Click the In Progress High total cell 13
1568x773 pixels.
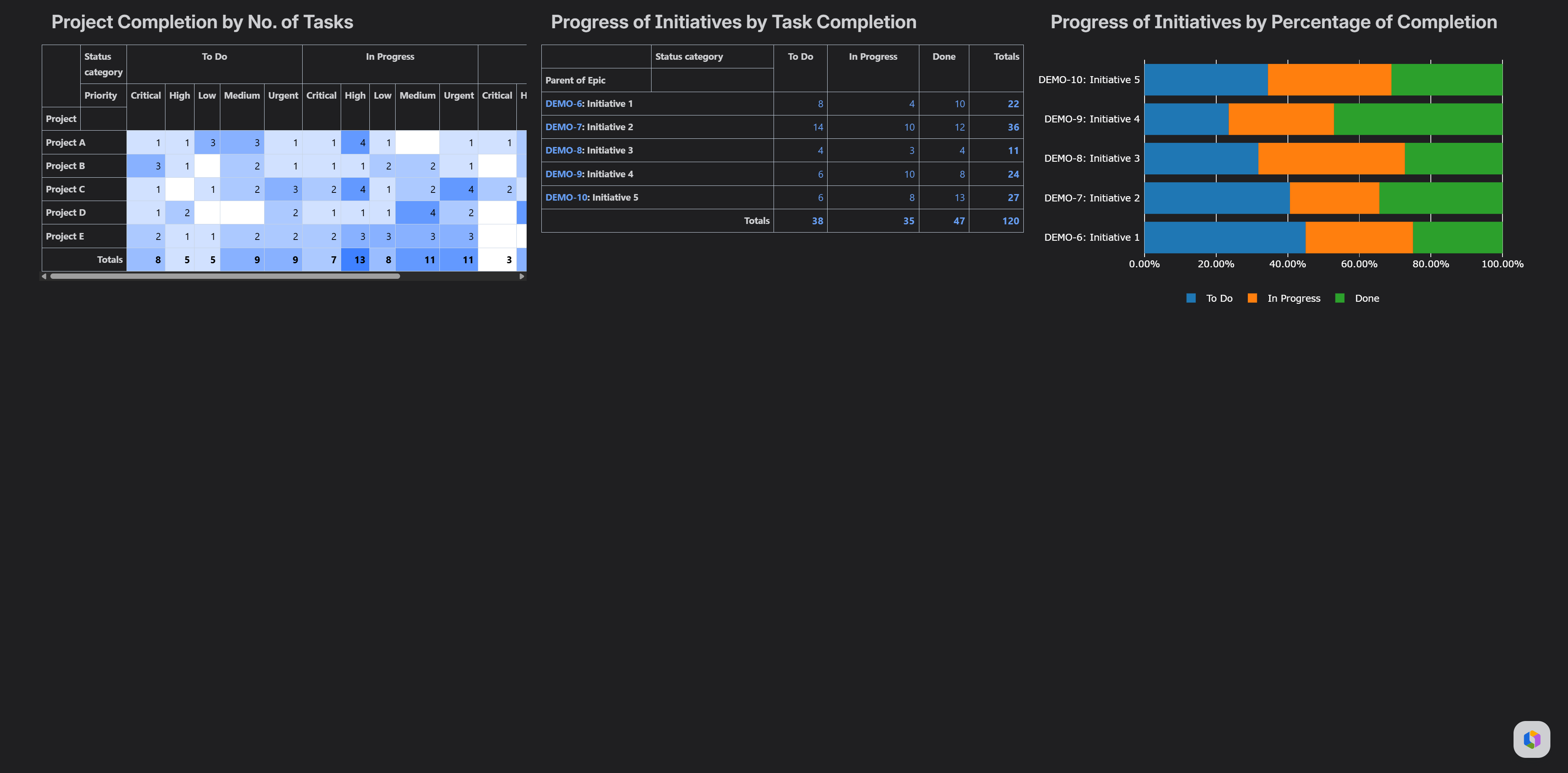coord(355,260)
